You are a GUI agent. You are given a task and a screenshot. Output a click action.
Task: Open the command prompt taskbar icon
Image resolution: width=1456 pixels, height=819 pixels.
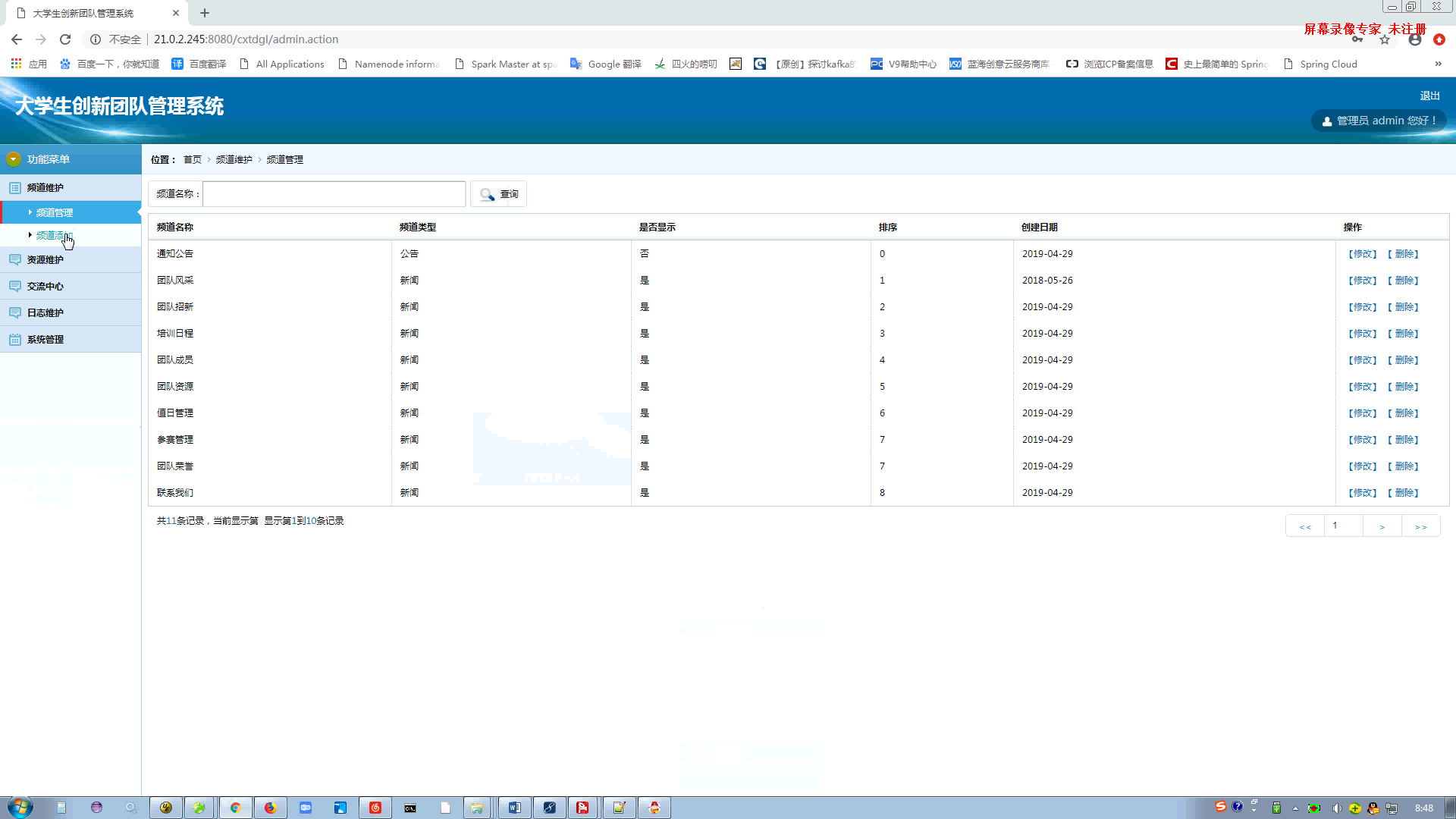coord(409,808)
